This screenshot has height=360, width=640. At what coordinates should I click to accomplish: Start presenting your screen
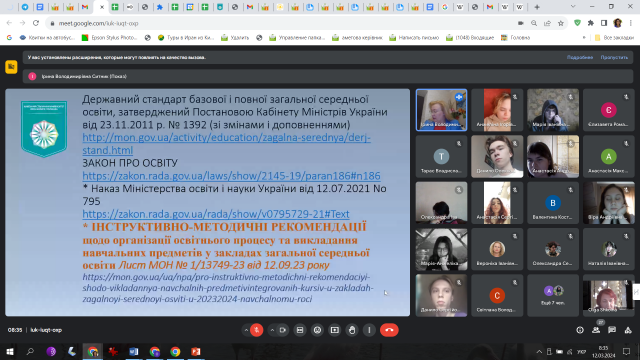(335, 330)
